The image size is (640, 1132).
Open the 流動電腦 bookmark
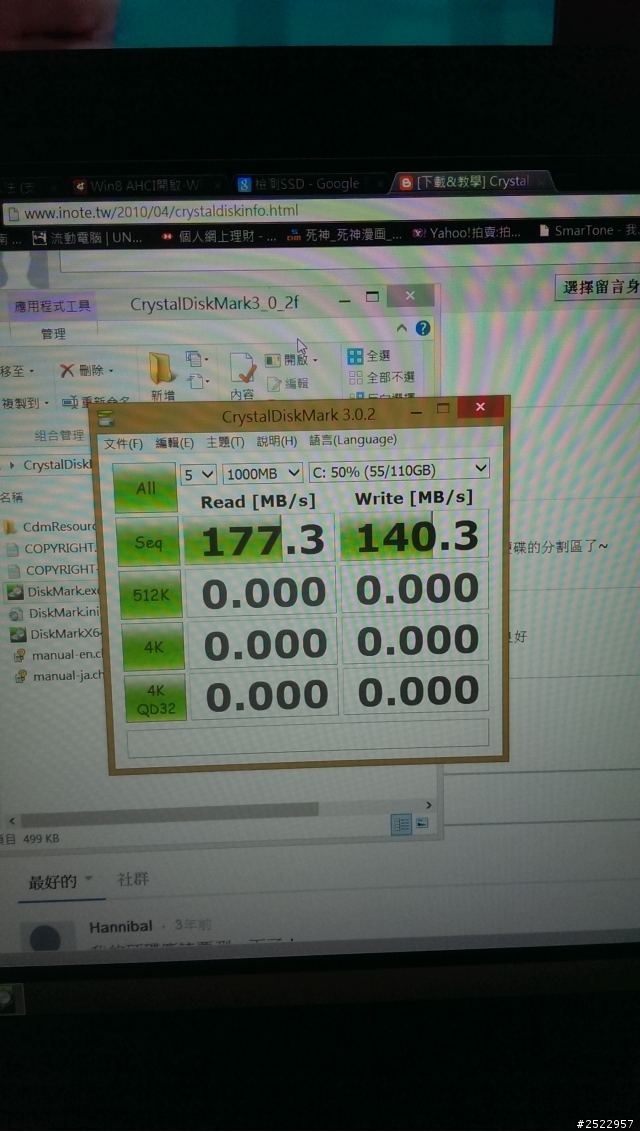[x=87, y=237]
